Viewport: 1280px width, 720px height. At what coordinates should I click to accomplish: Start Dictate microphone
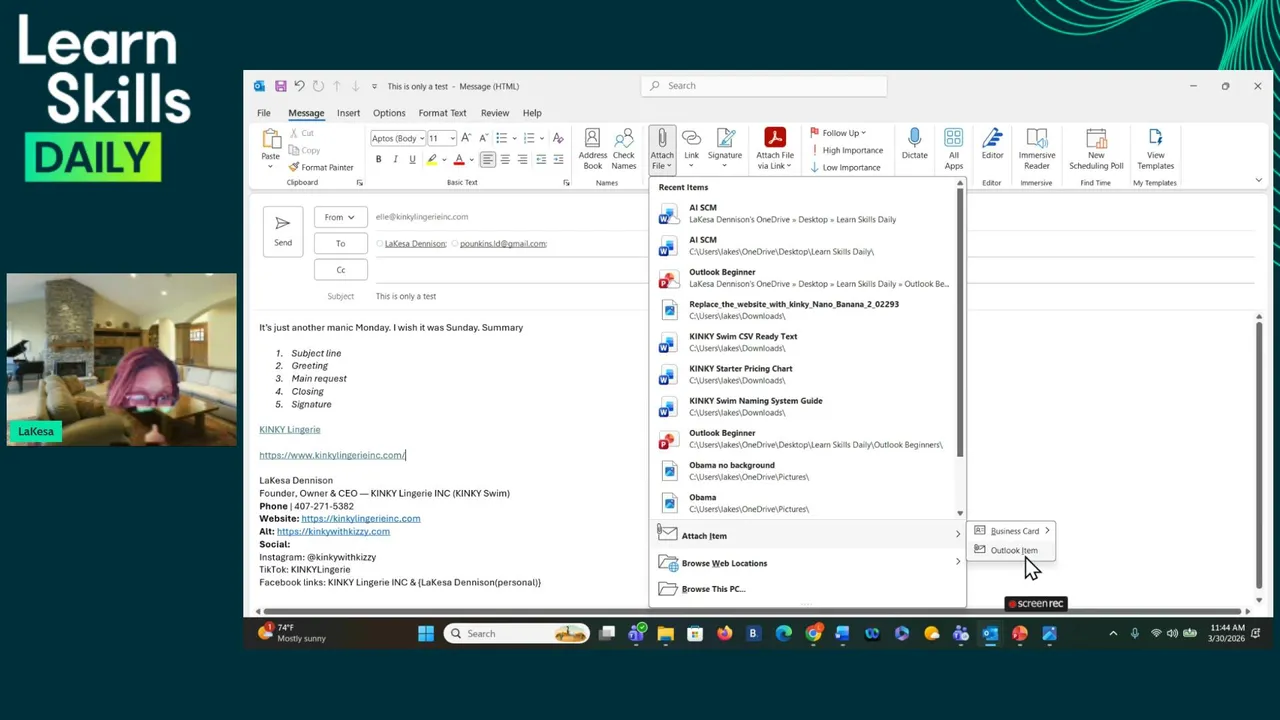point(914,145)
